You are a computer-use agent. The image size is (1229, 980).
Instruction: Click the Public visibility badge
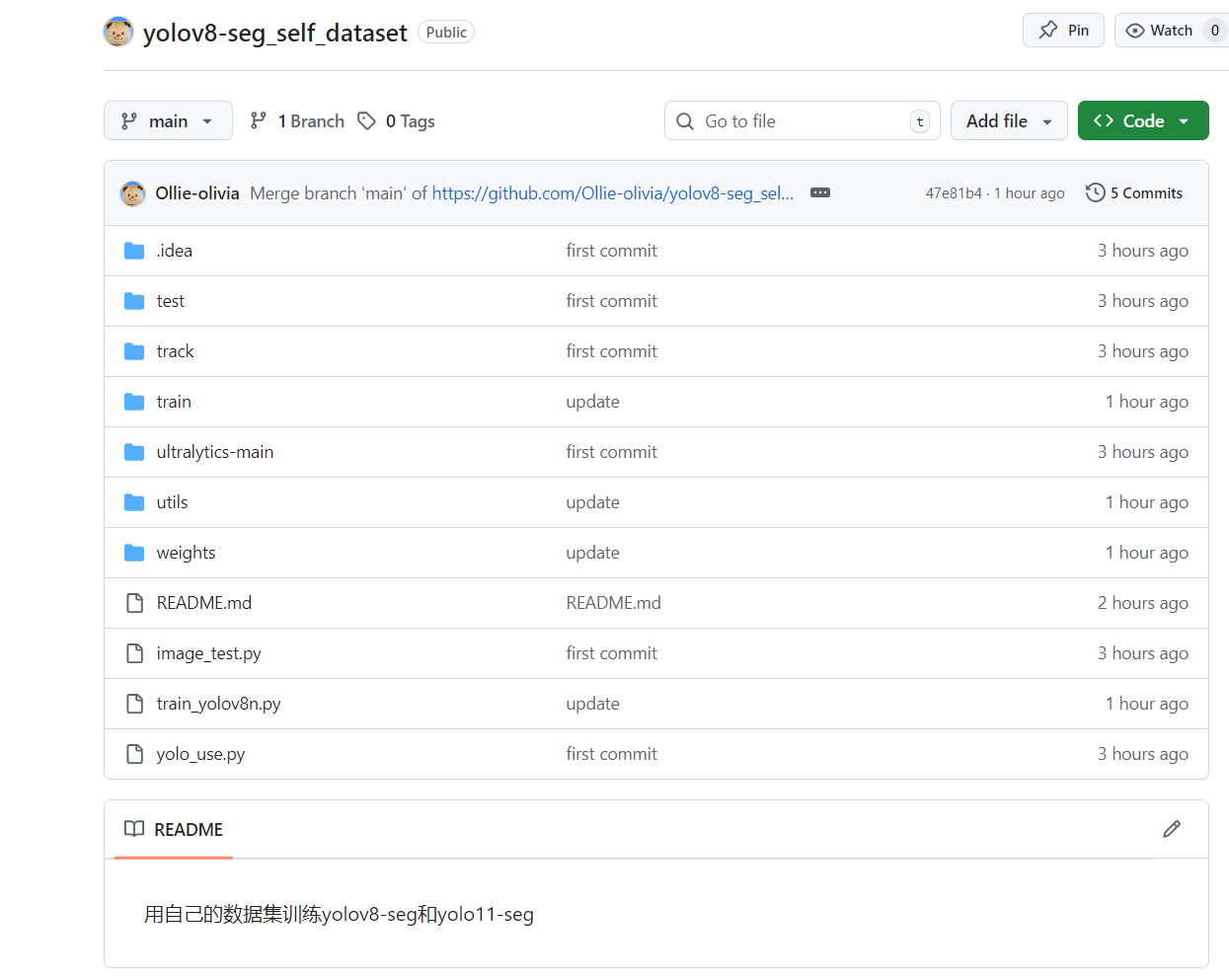[446, 32]
